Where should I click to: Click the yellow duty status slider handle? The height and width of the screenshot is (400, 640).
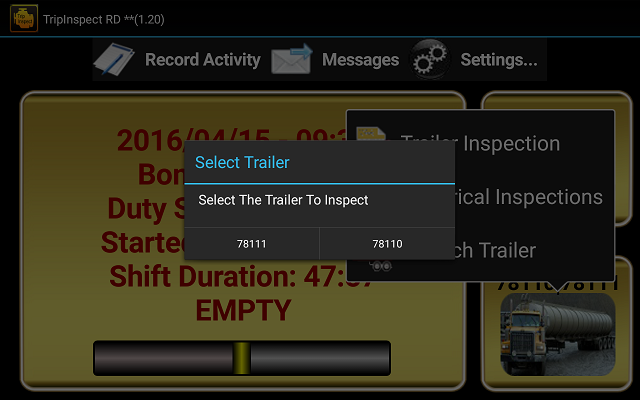[x=242, y=358]
